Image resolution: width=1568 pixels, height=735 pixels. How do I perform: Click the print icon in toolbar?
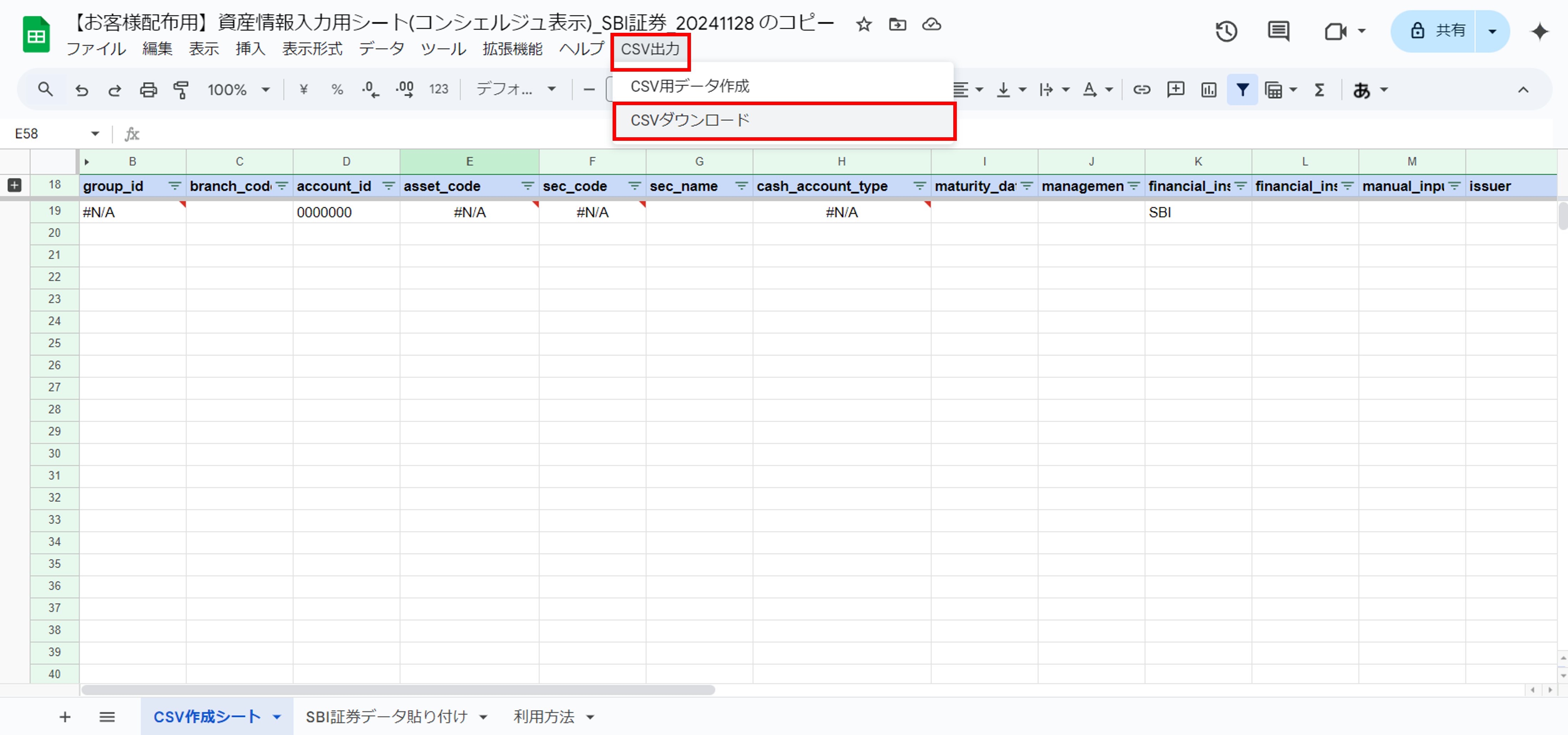click(148, 90)
